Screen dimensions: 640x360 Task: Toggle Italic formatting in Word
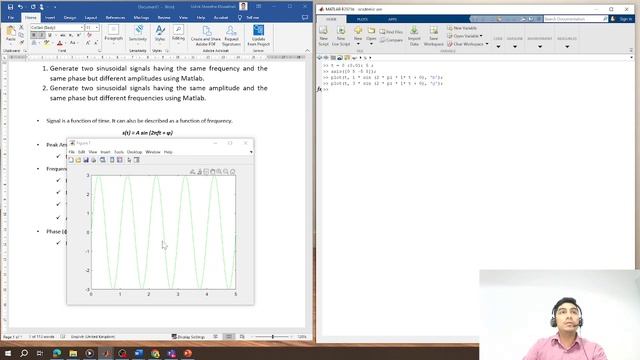pyautogui.click(x=41, y=35)
